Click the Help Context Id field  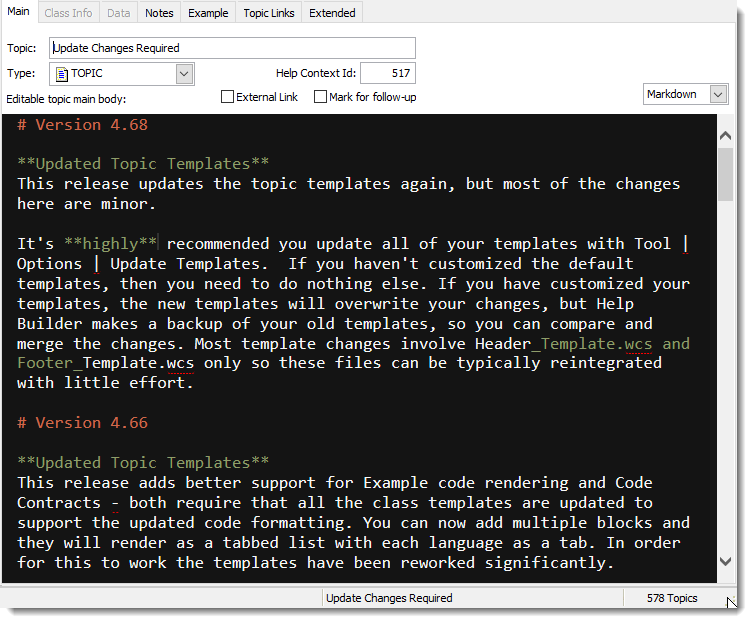[x=388, y=73]
